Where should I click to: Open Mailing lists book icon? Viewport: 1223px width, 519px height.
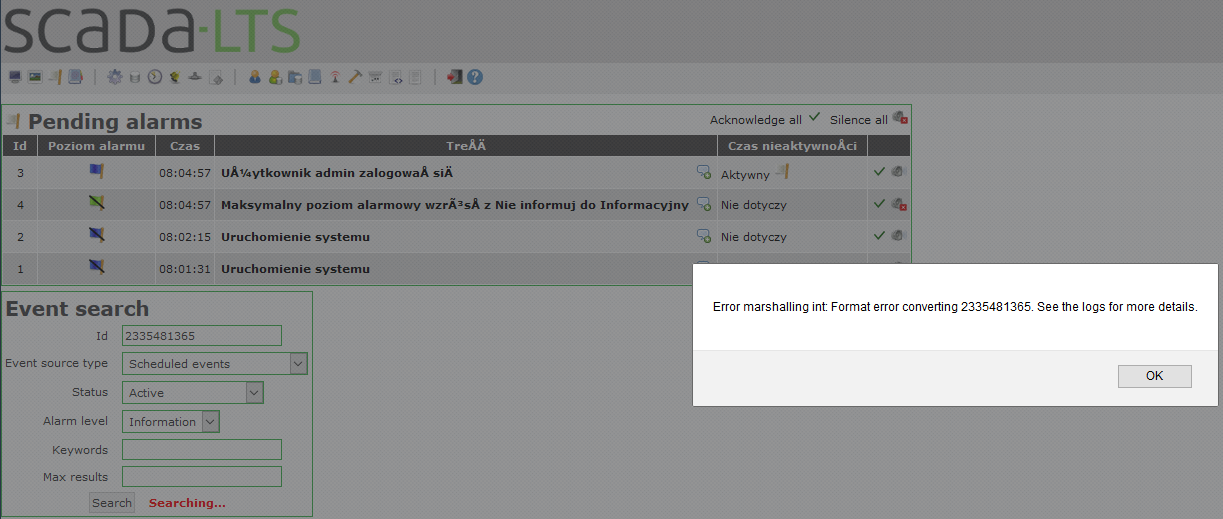pyautogui.click(x=315, y=77)
